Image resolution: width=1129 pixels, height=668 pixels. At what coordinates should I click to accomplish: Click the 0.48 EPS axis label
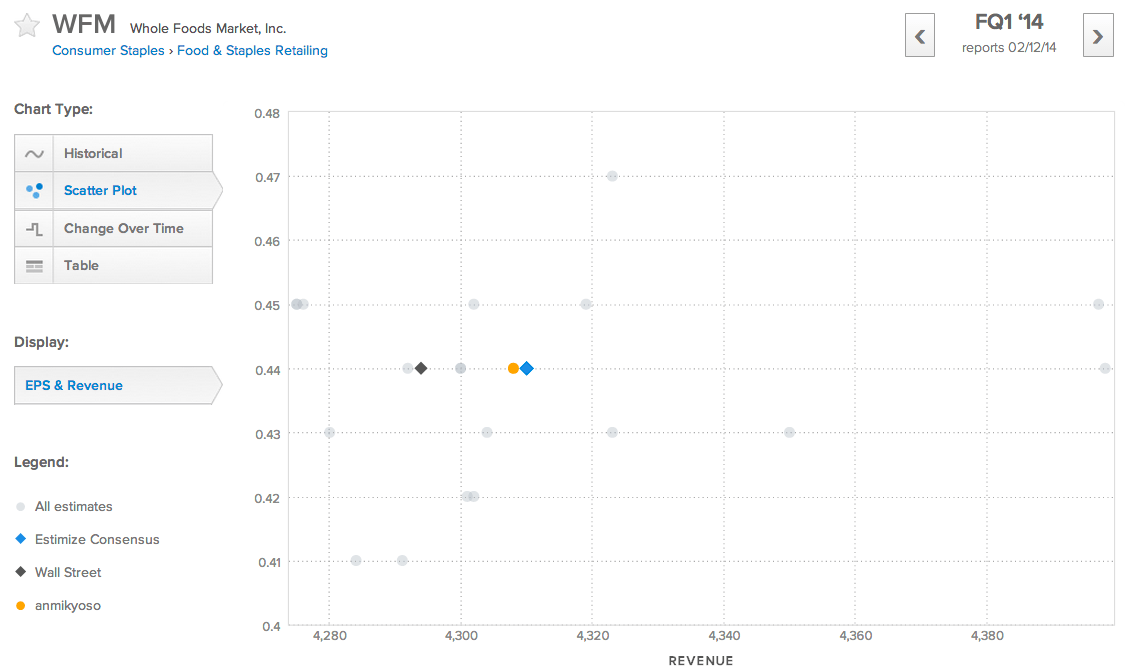point(267,114)
